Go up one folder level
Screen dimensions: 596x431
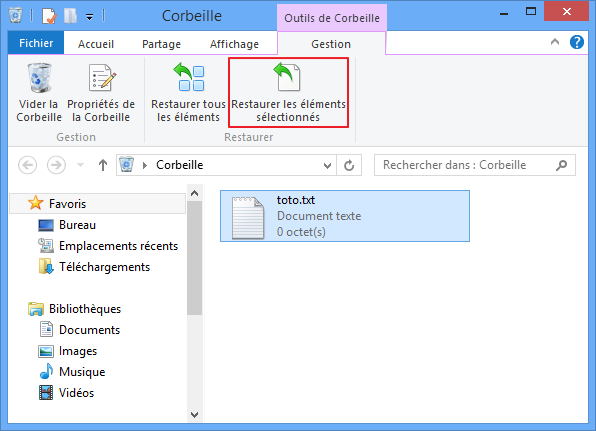coord(103,165)
